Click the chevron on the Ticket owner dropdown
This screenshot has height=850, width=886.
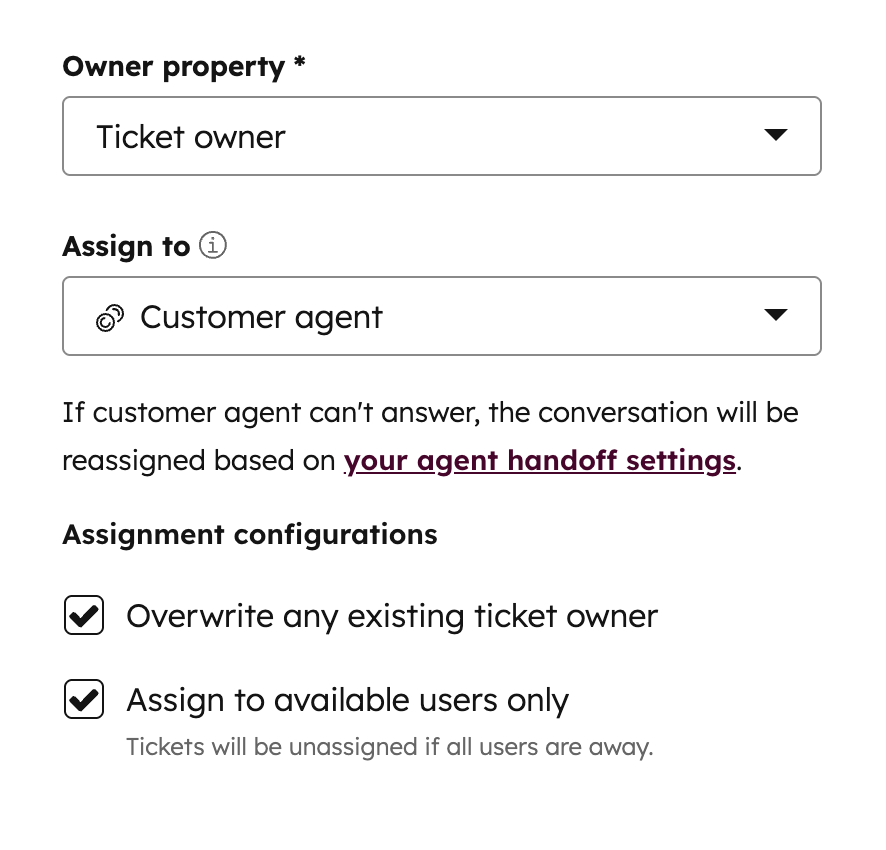pyautogui.click(x=777, y=135)
